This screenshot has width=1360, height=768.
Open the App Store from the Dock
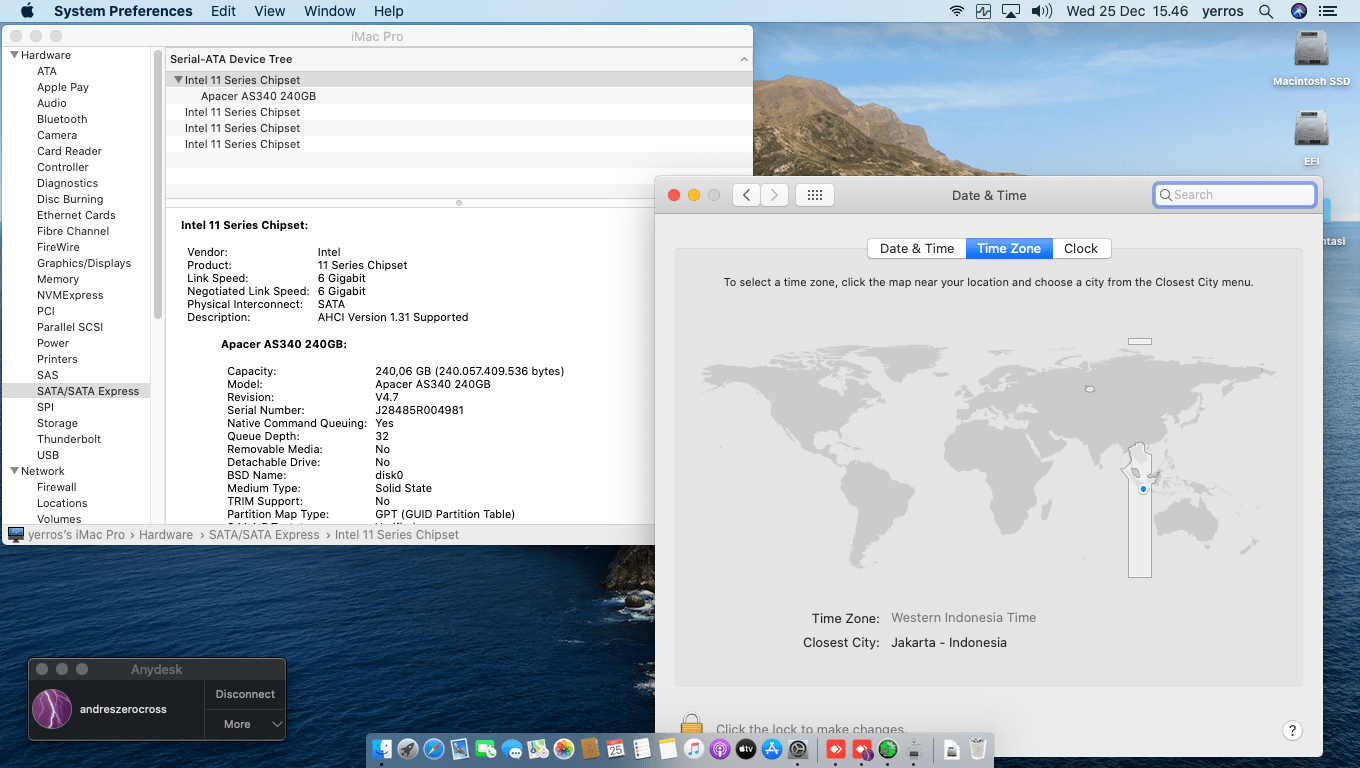(771, 748)
